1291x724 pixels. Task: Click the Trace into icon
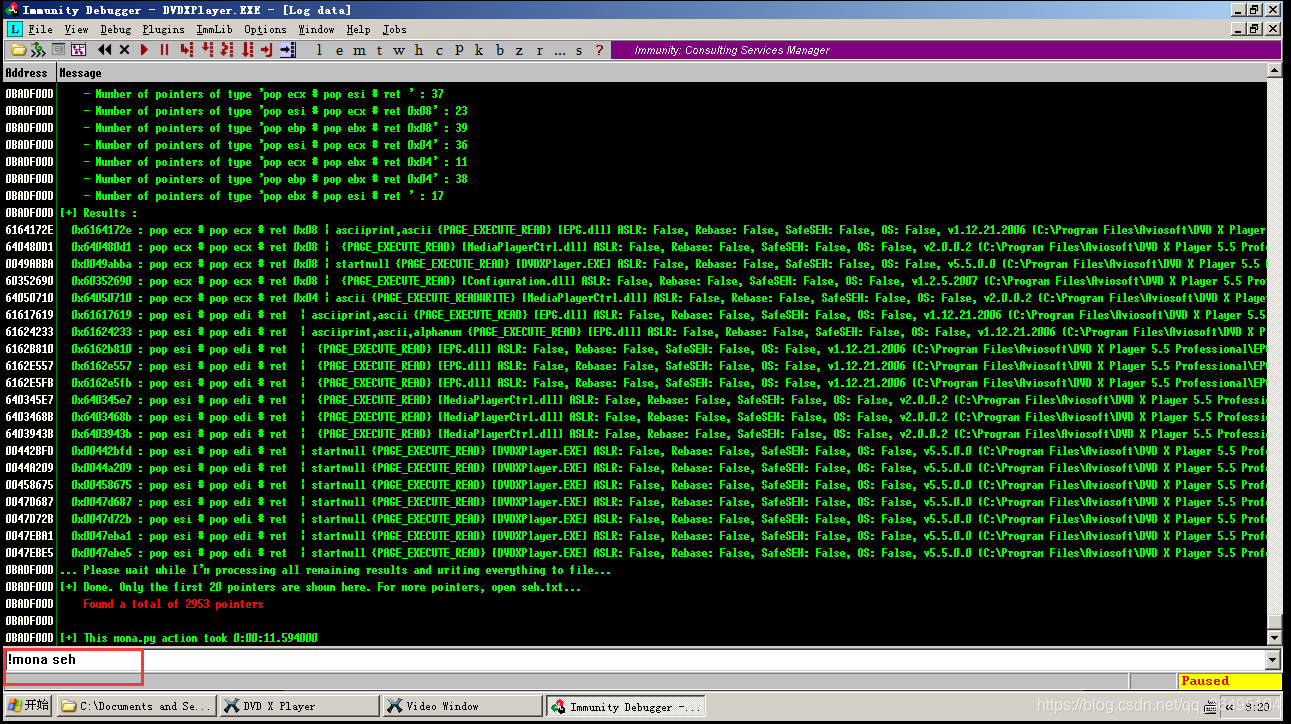(x=227, y=50)
